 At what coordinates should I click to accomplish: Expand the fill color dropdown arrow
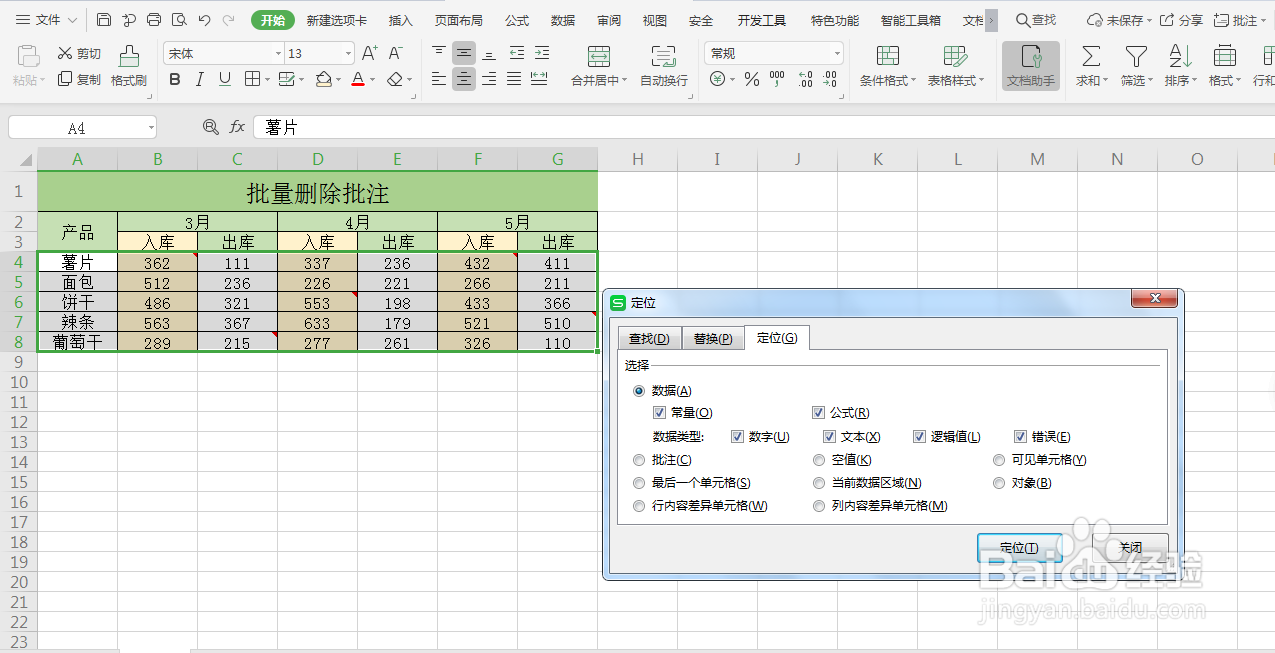pyautogui.click(x=339, y=80)
